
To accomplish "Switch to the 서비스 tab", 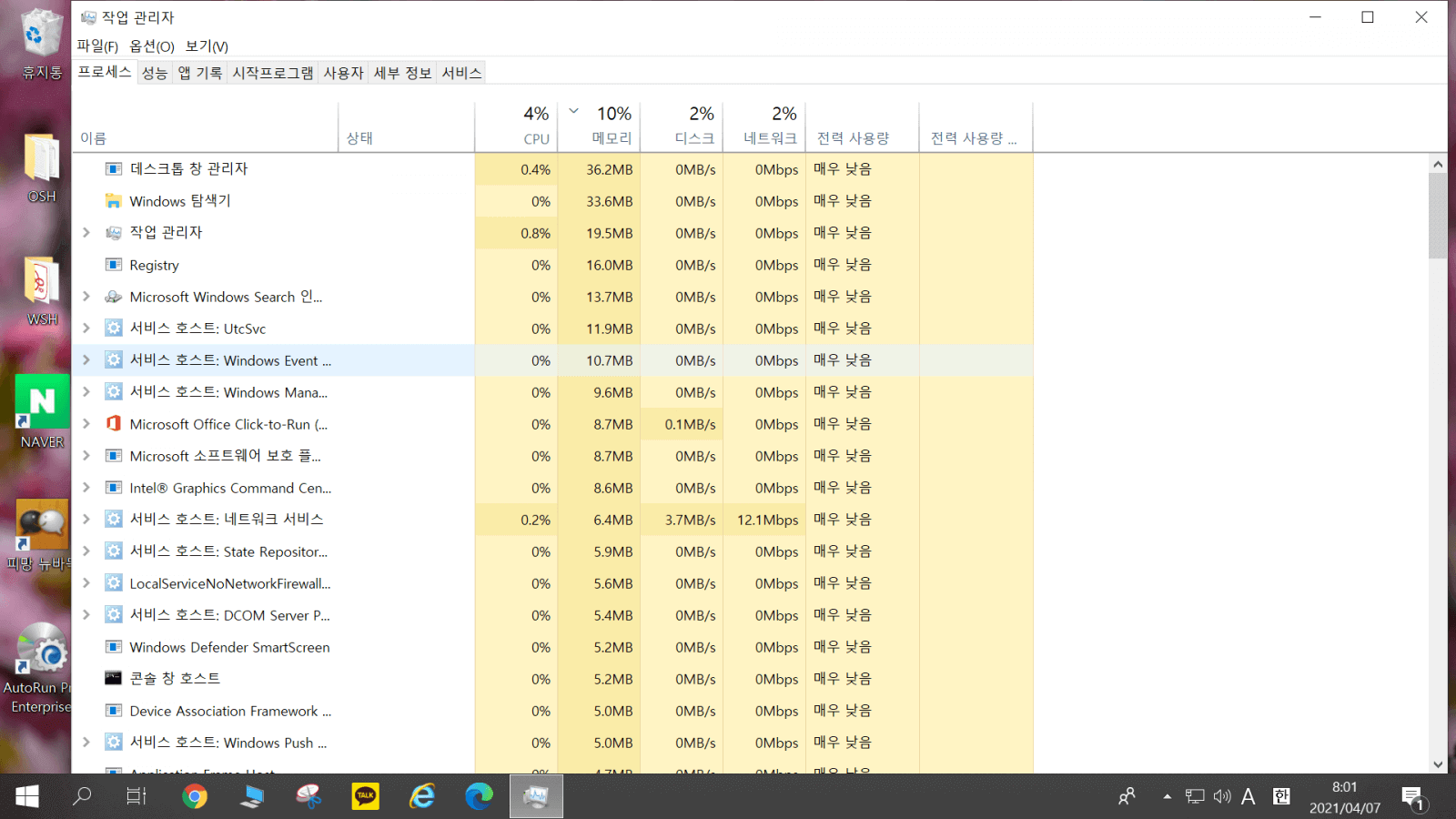I will 461,73.
